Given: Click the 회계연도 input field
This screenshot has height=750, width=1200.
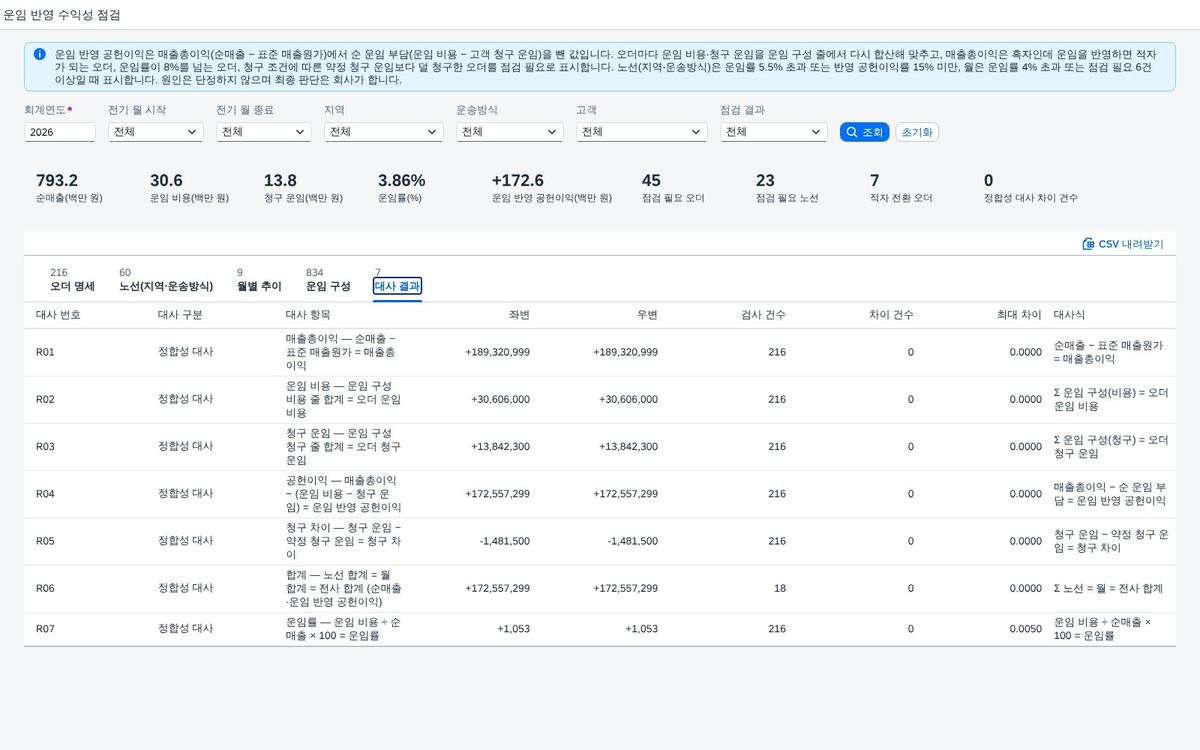Looking at the screenshot, I should click(60, 132).
